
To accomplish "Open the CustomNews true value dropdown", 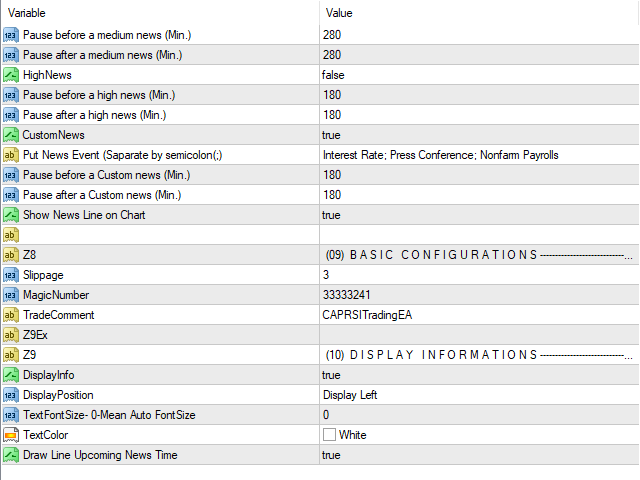I will 479,135.
